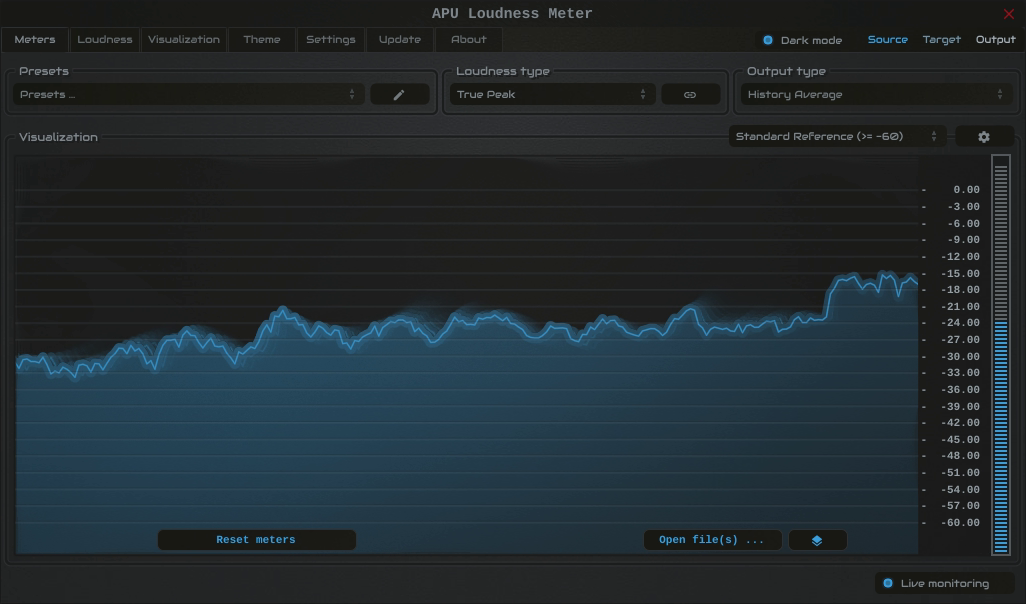
Task: Switch to the Update tab
Action: click(400, 40)
